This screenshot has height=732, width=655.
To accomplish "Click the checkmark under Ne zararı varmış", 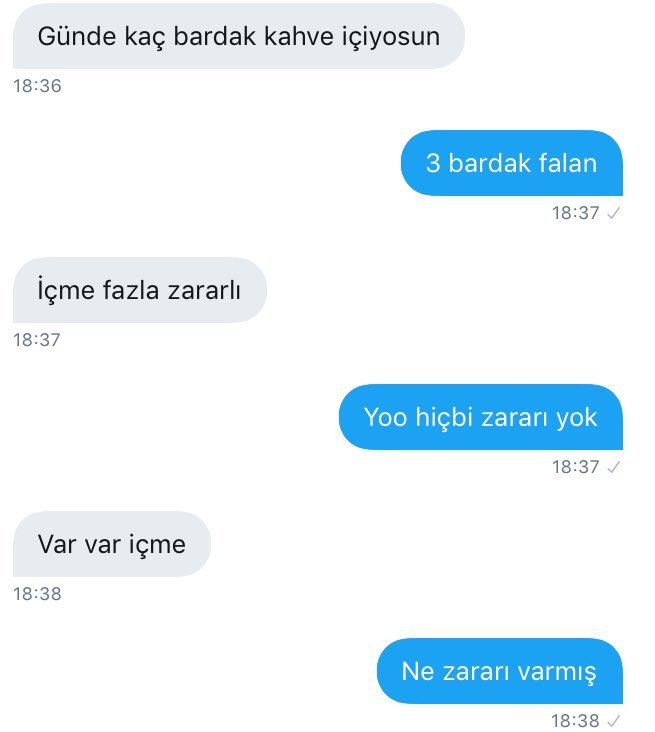I will (x=613, y=720).
